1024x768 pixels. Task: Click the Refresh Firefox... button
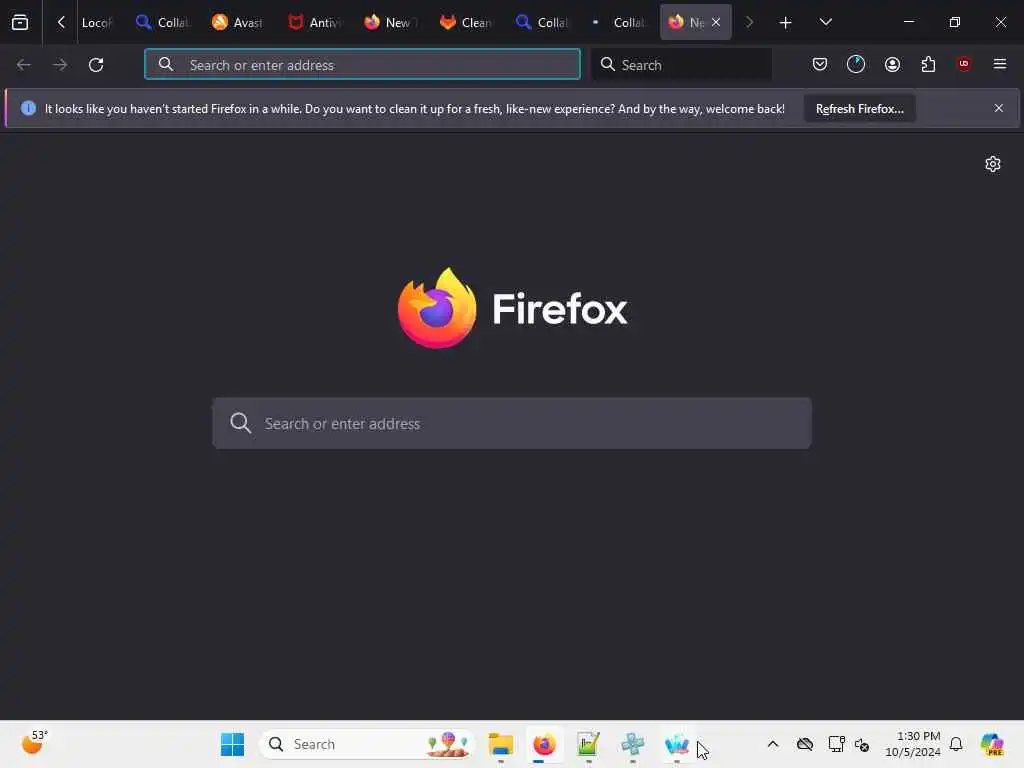coord(859,108)
